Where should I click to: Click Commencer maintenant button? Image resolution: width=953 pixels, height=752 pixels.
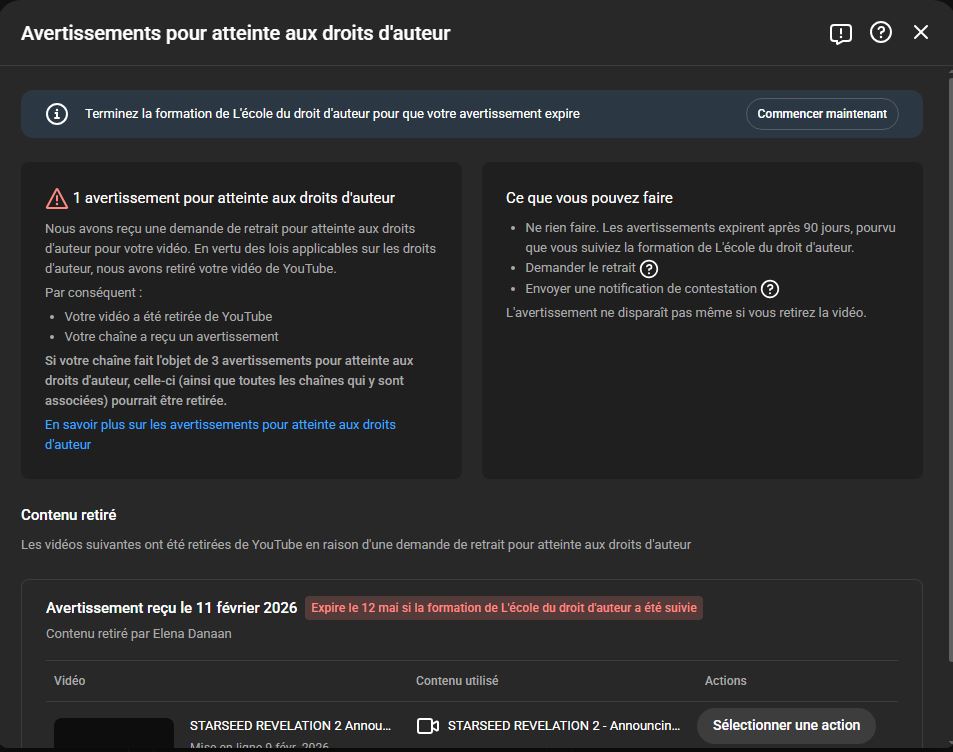point(822,114)
